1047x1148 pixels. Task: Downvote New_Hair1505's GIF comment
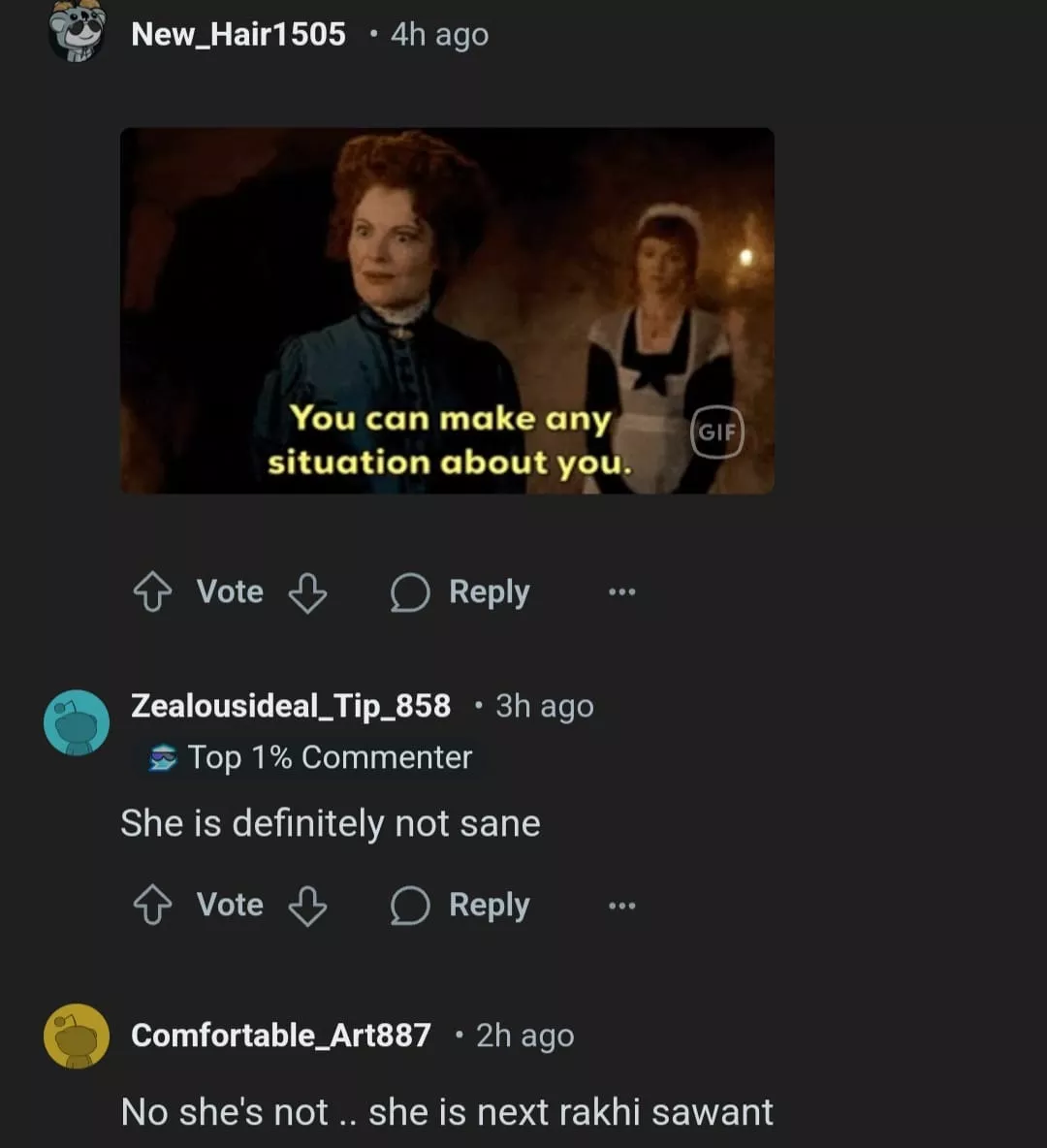[x=307, y=592]
